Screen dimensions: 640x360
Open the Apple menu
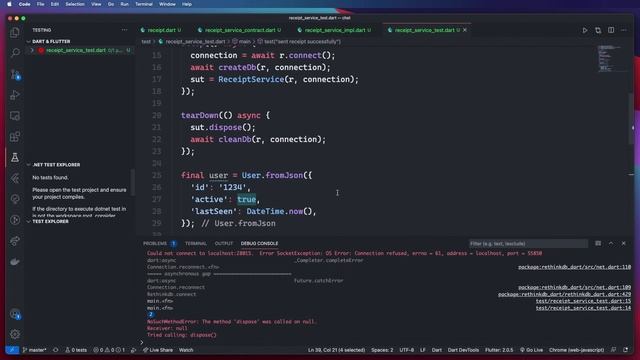coord(9,4)
